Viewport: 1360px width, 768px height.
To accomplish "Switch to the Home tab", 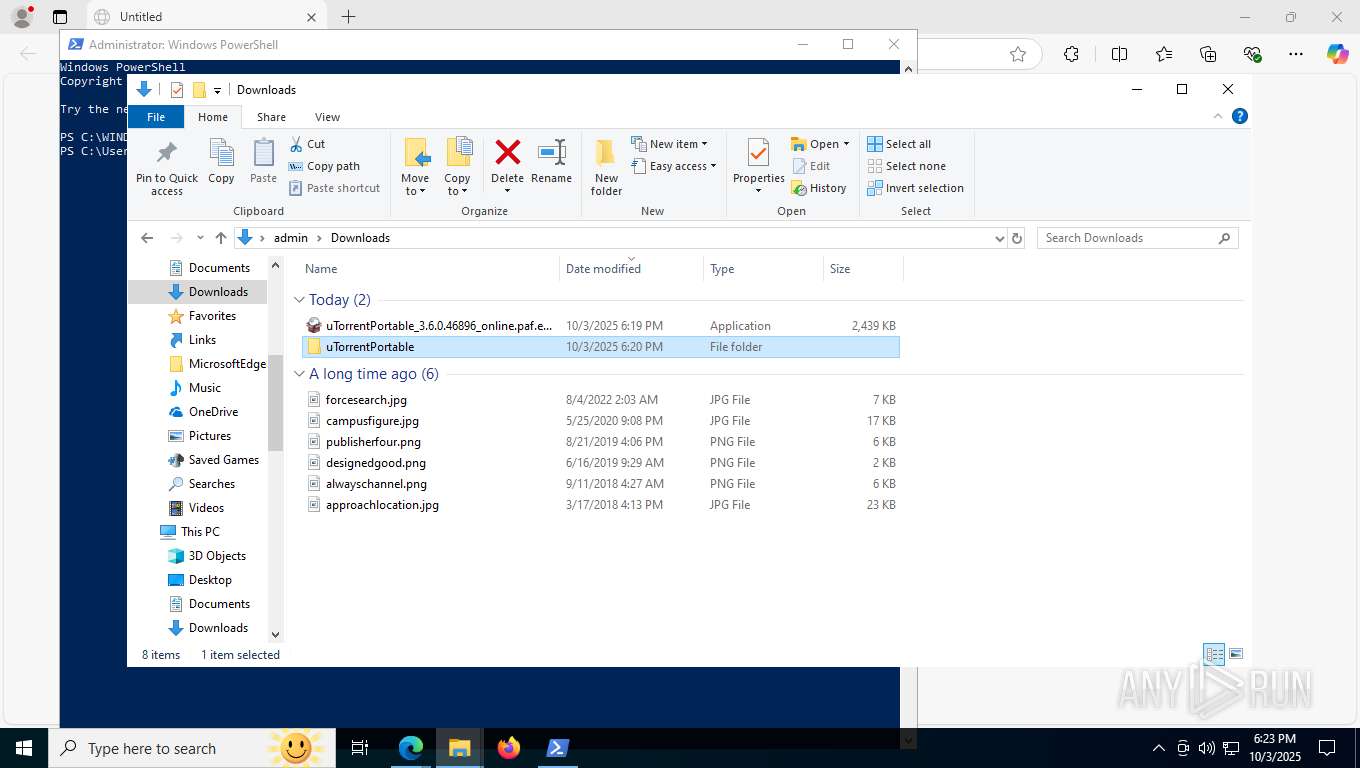I will click(x=213, y=117).
